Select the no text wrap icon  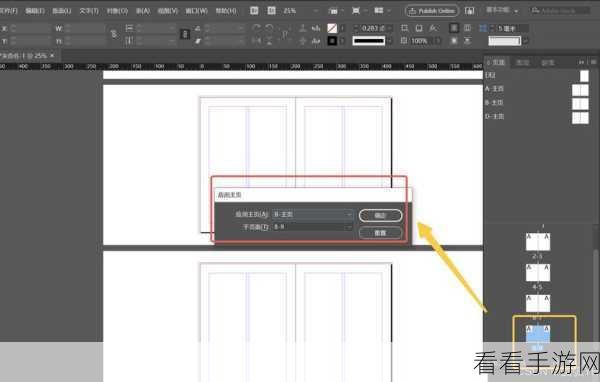pyautogui.click(x=454, y=28)
